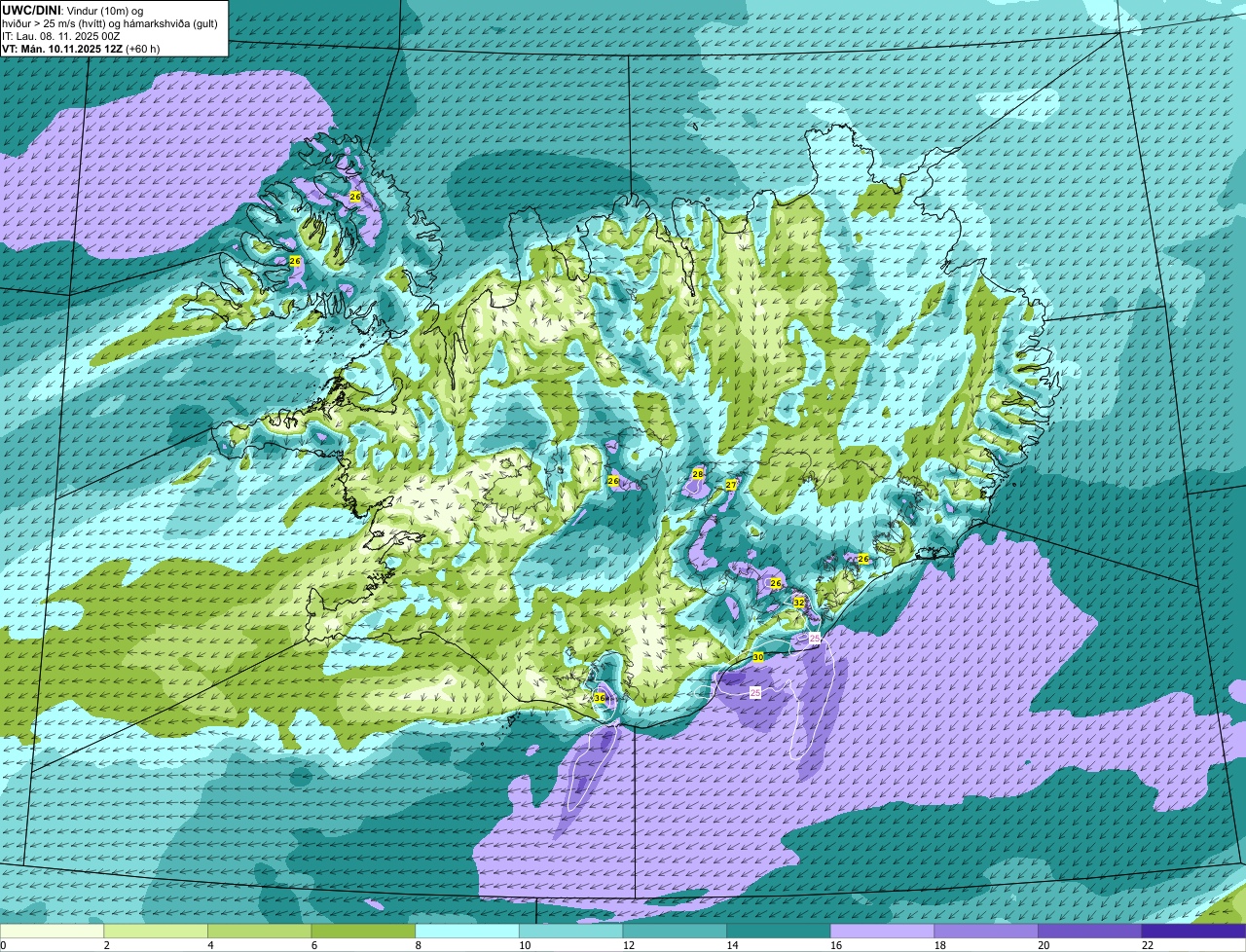Image resolution: width=1246 pixels, height=952 pixels.
Task: Pick the 18–20 purple scale swatch
Action: click(x=986, y=932)
